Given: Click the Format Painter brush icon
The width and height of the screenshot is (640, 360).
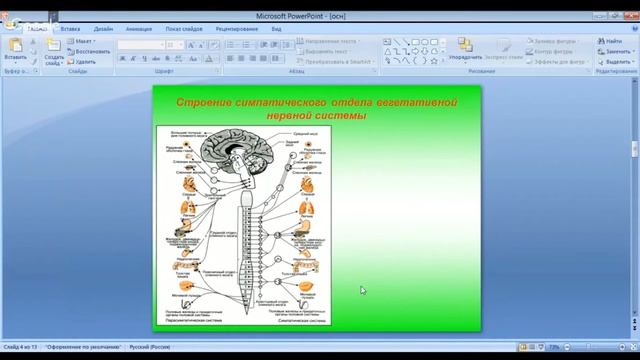Looking at the screenshot, I should click(x=33, y=62).
